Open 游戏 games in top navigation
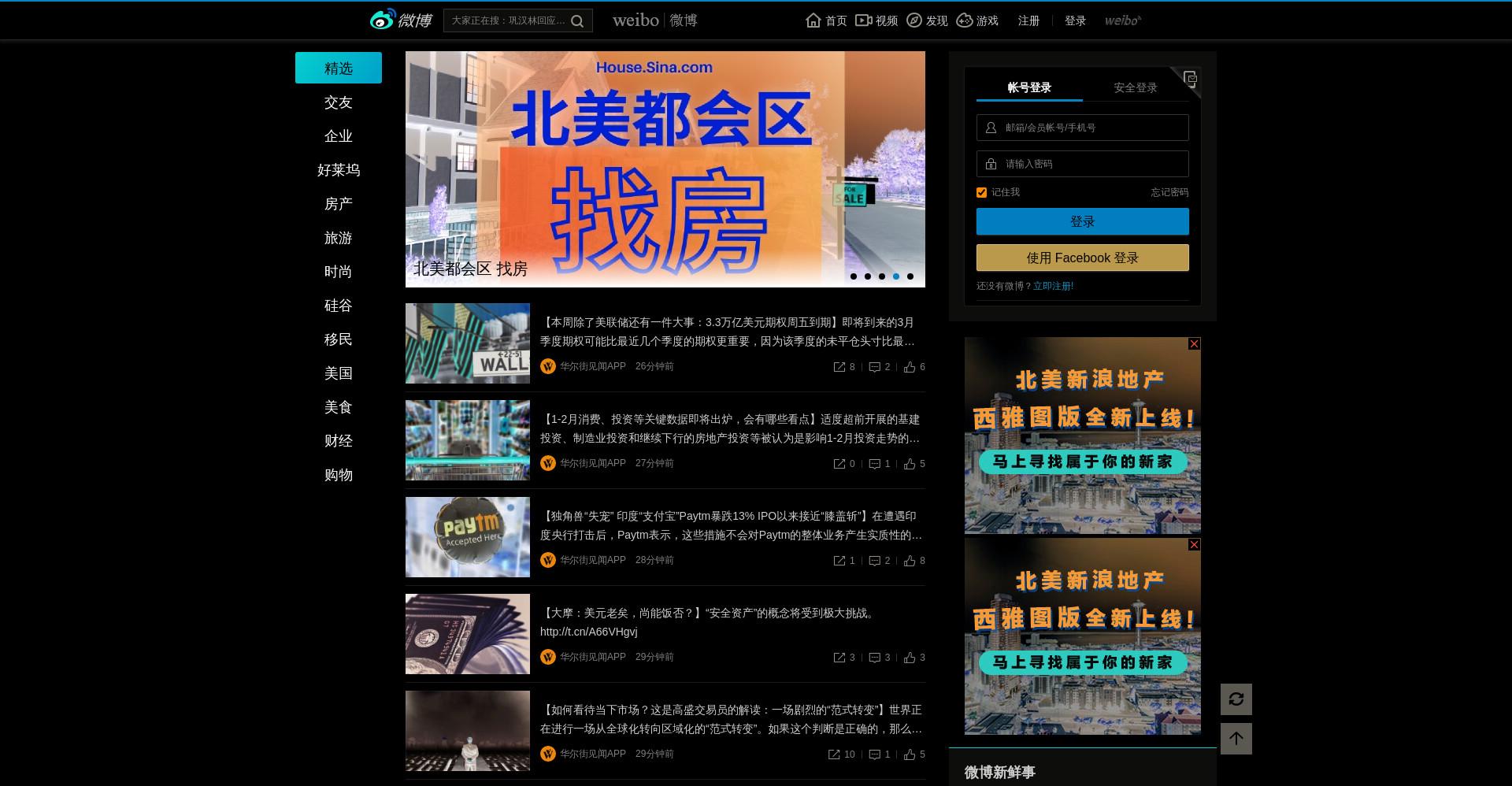The image size is (1512, 786). pos(977,20)
